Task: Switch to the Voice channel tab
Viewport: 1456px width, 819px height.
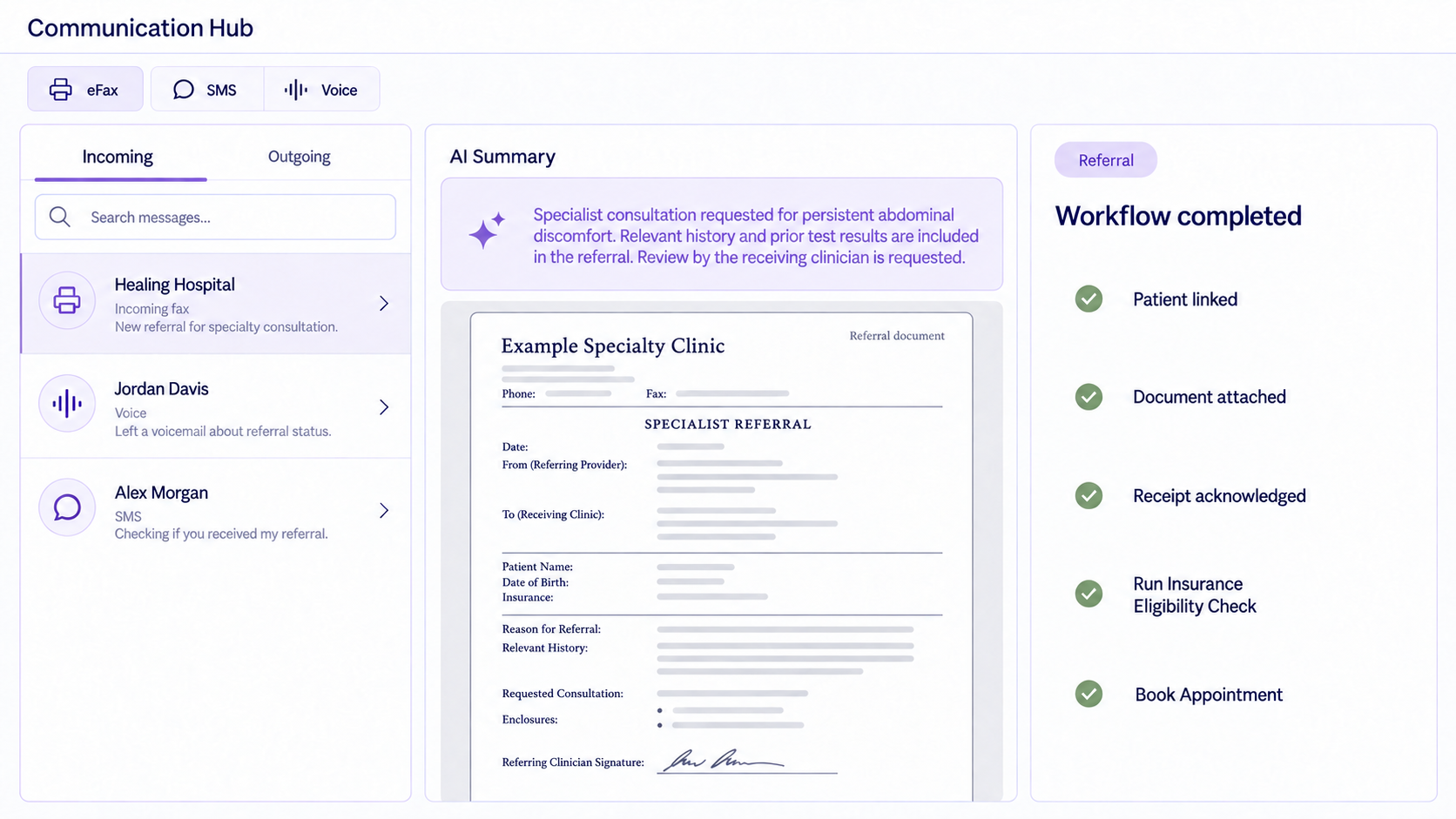Action: click(x=321, y=89)
